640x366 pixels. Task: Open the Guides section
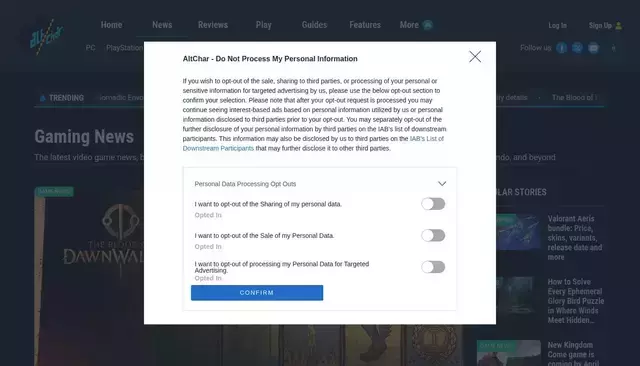coord(314,25)
